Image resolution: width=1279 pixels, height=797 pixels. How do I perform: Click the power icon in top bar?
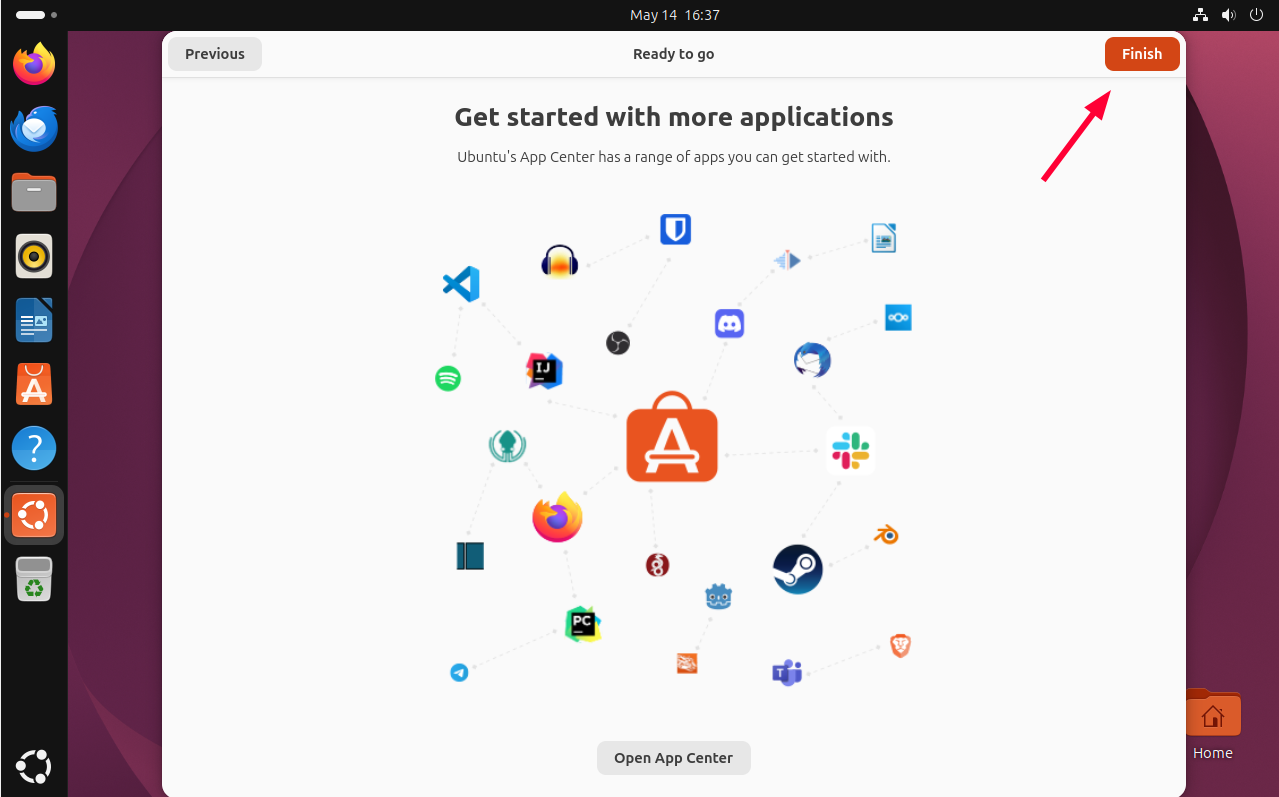(1257, 15)
